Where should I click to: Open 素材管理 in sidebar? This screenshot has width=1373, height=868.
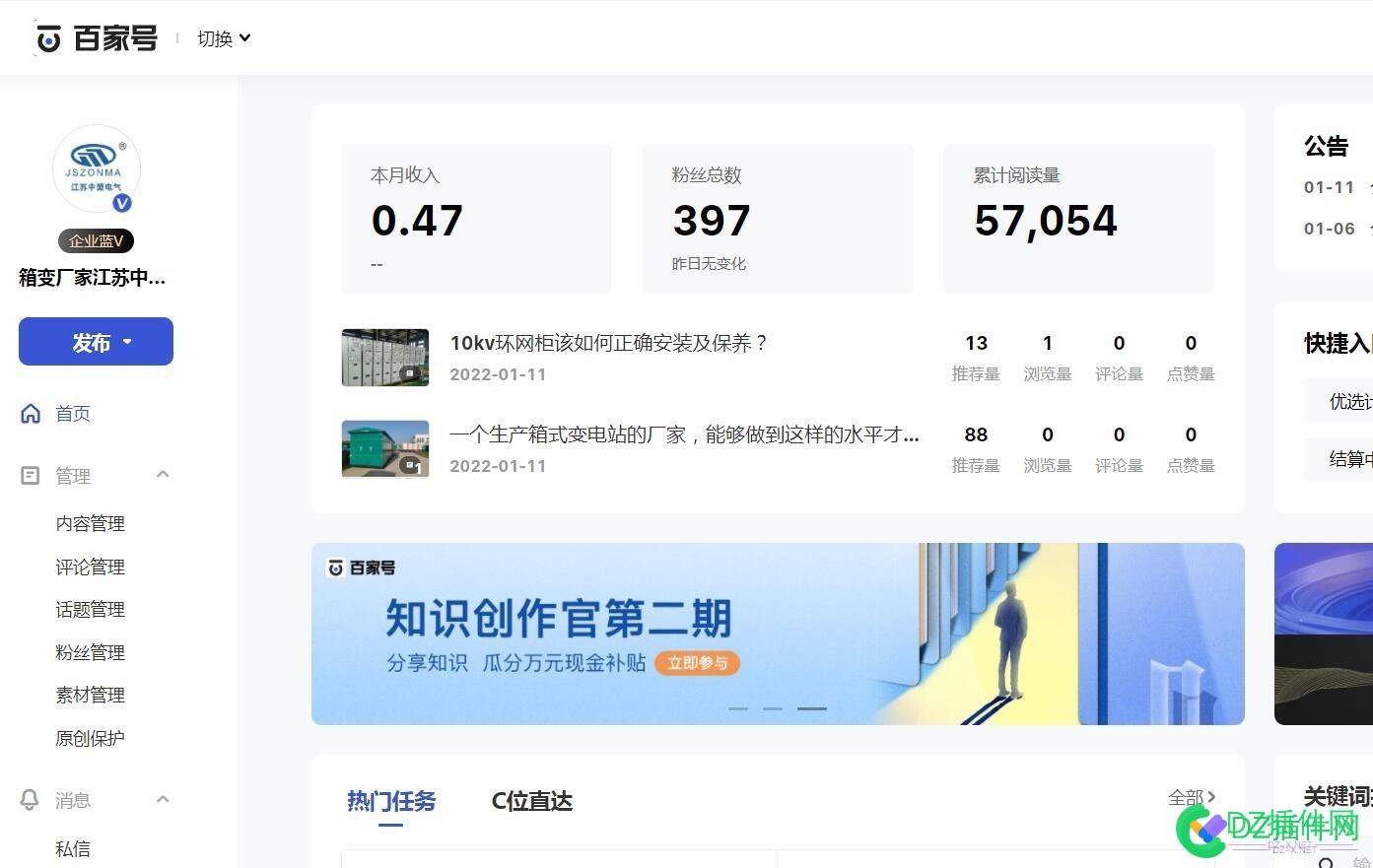coord(90,696)
